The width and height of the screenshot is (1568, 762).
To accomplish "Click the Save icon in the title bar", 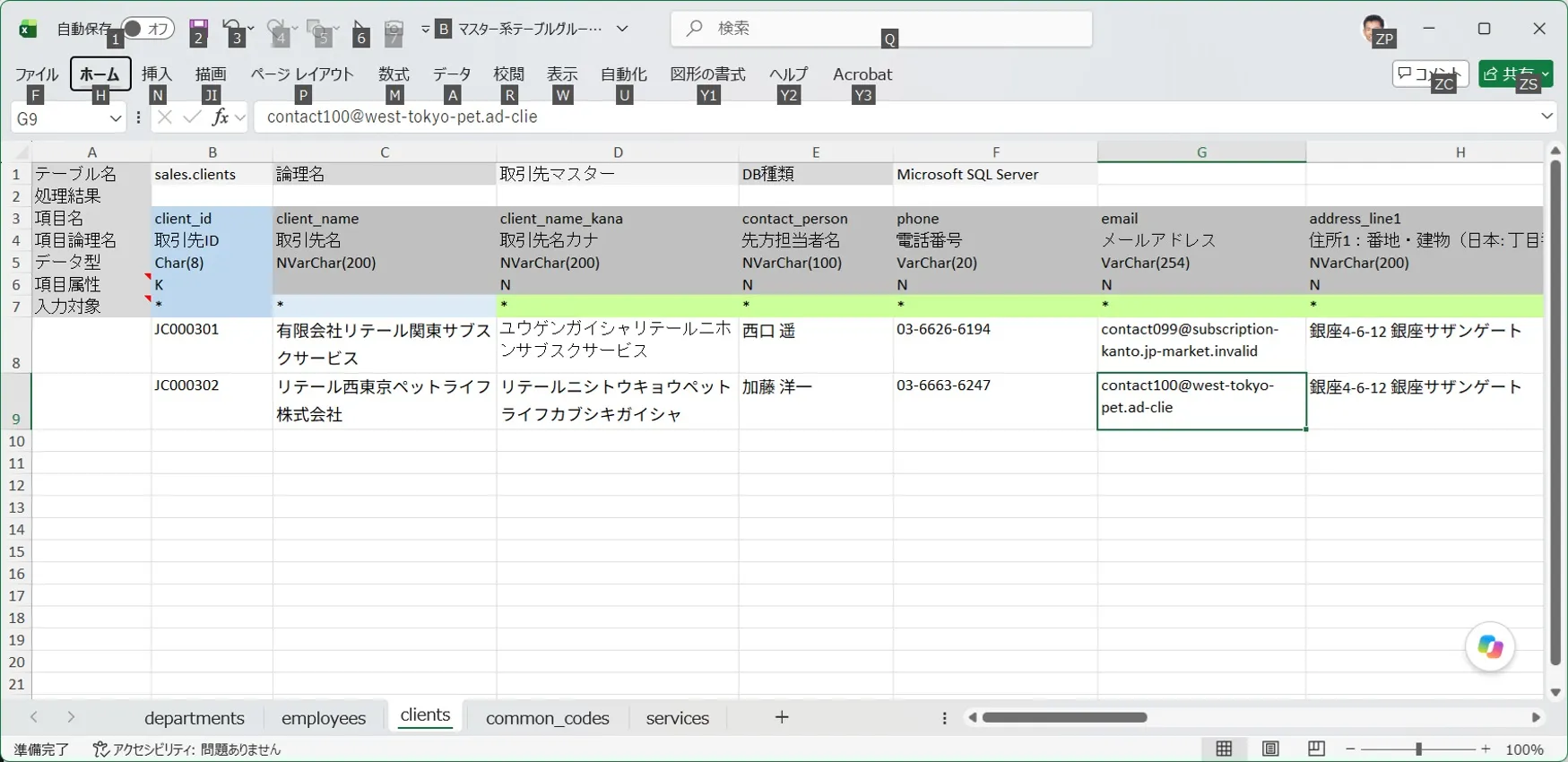I will pyautogui.click(x=198, y=30).
